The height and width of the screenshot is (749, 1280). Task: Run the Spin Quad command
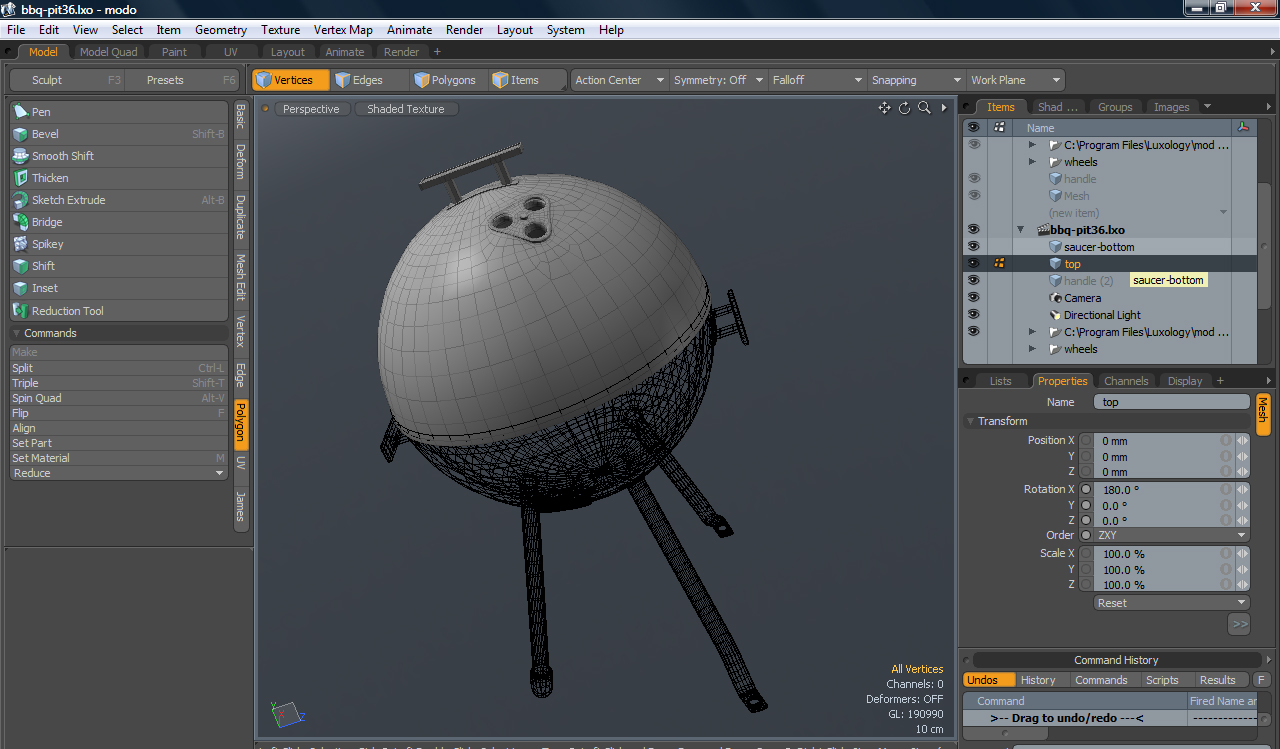119,398
